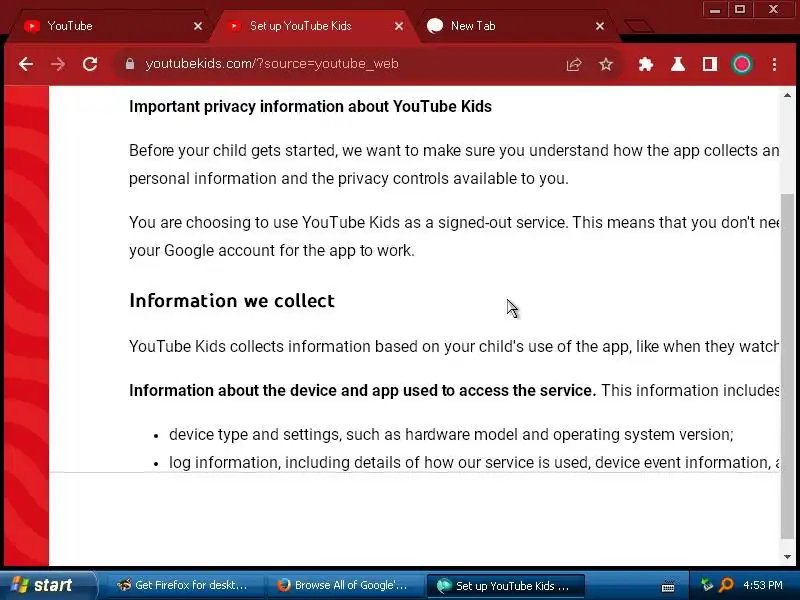The height and width of the screenshot is (600, 800).
Task: Open the Extensions puzzle icon
Action: pyautogui.click(x=645, y=64)
